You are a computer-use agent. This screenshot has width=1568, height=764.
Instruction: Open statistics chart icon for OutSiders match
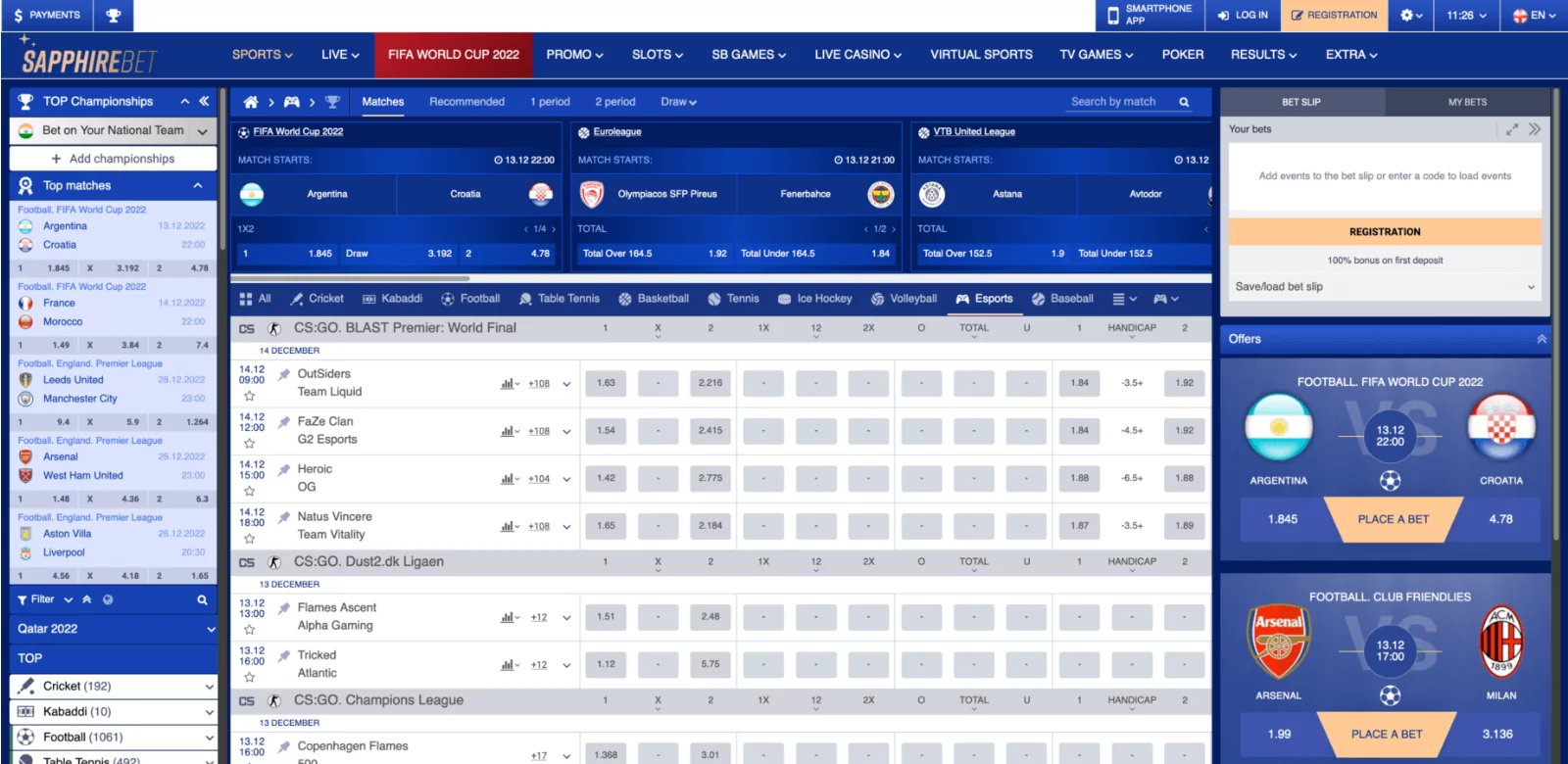click(510, 384)
